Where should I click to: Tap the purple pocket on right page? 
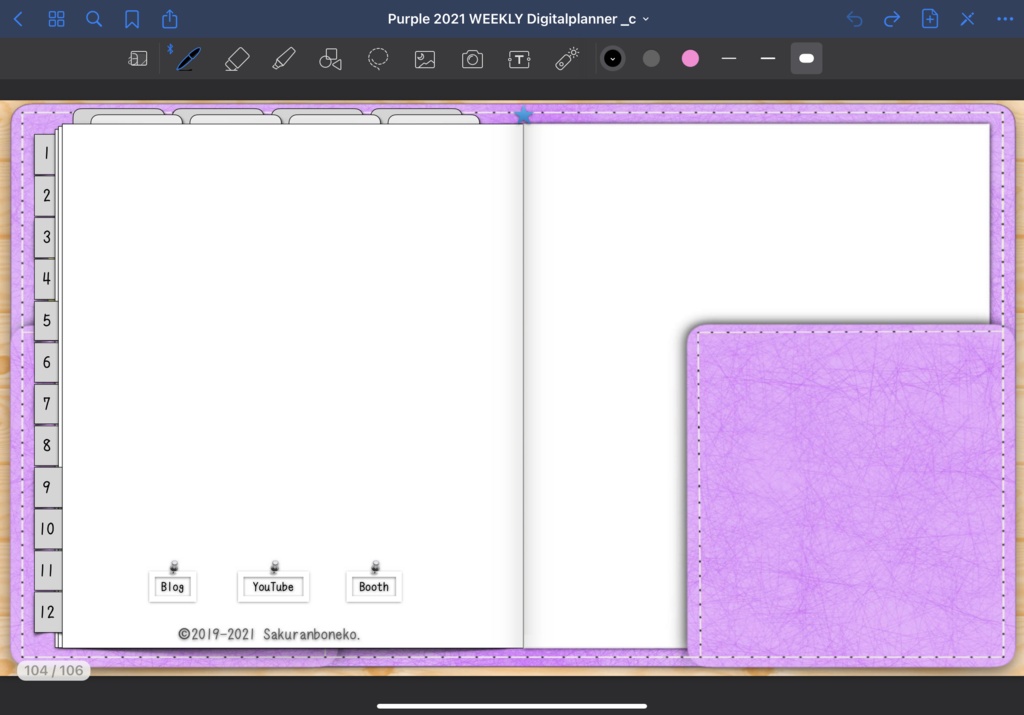[850, 494]
